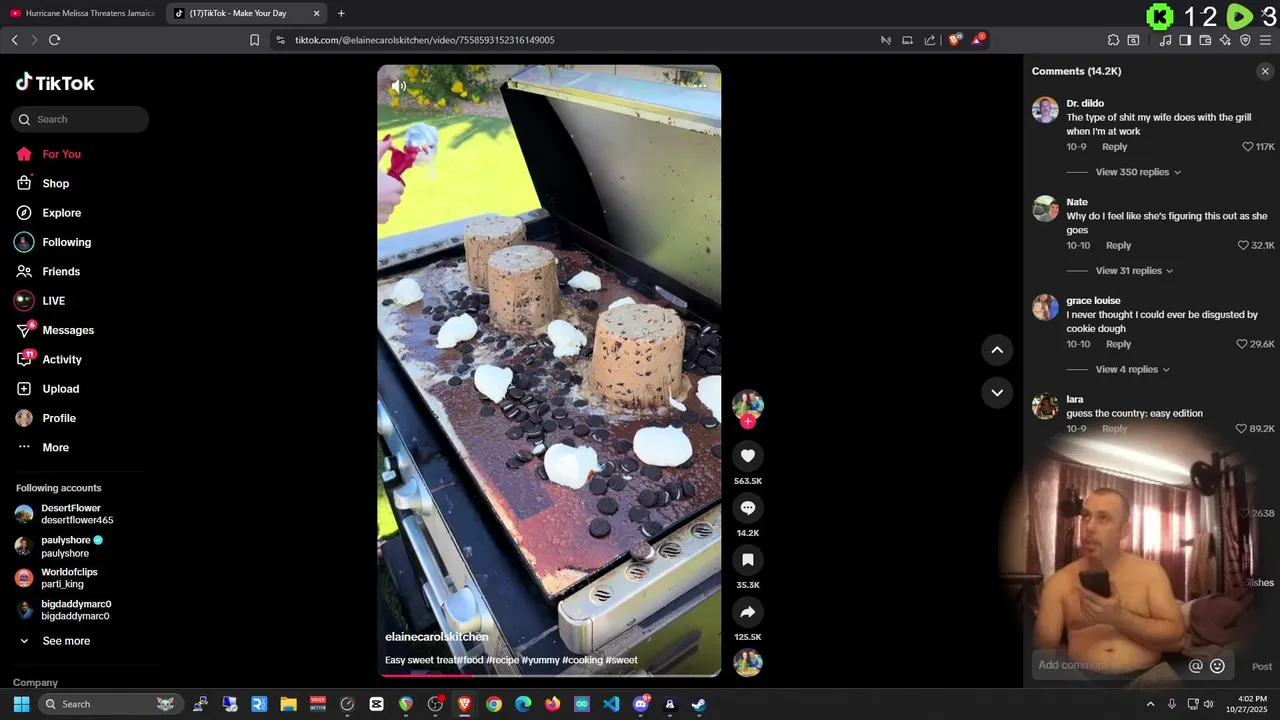This screenshot has width=1280, height=720.
Task: Expand View 350 replies
Action: click(x=1138, y=172)
